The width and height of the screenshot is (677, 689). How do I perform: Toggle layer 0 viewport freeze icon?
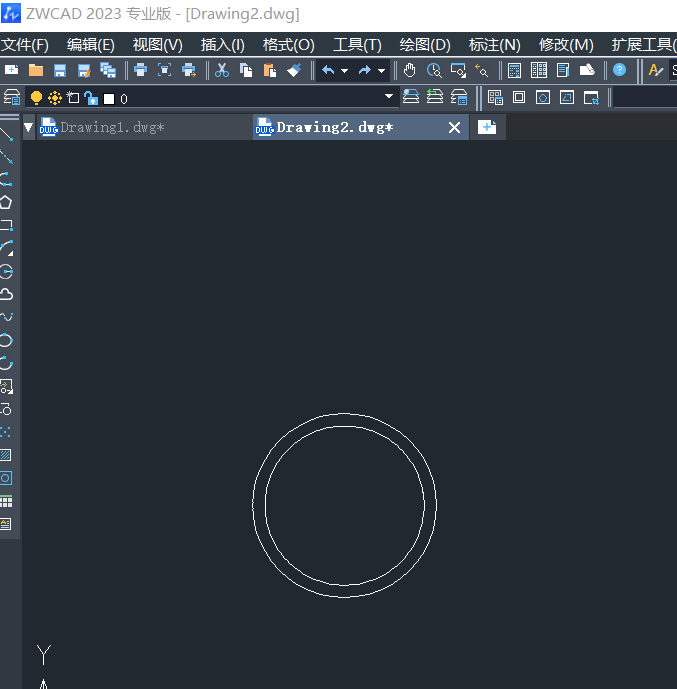[x=73, y=98]
